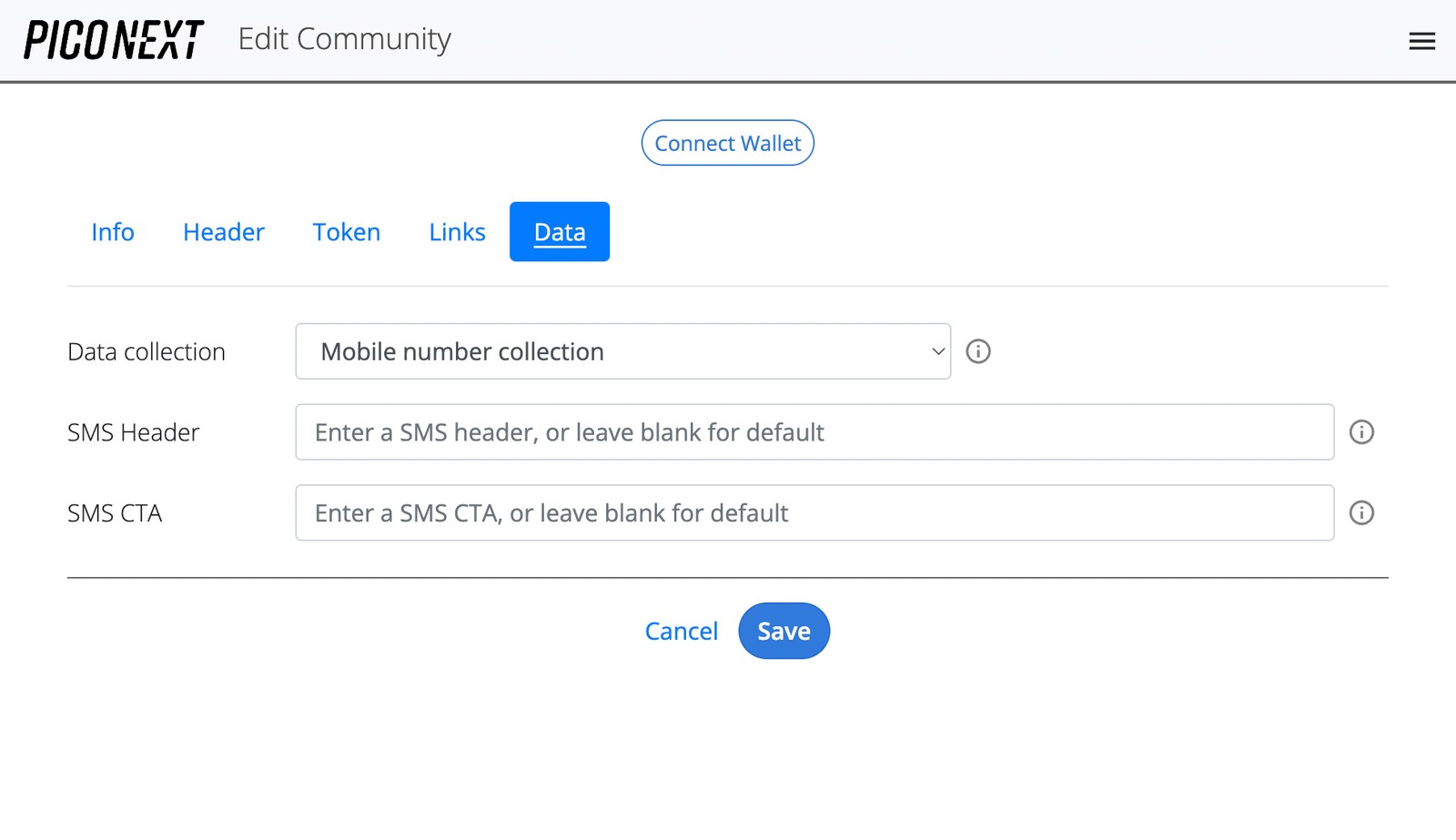Open the Header tab

(223, 232)
